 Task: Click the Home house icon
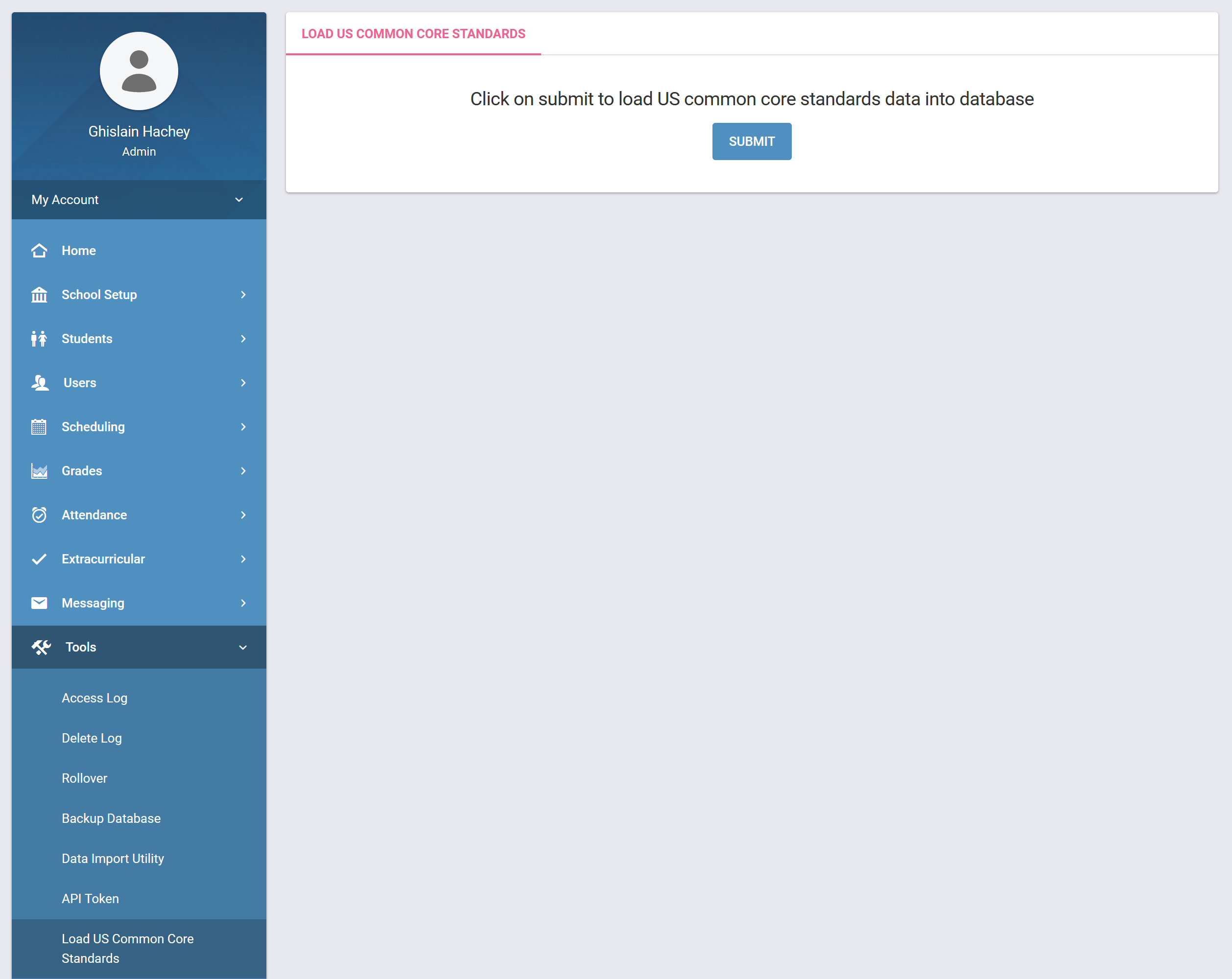tap(39, 251)
